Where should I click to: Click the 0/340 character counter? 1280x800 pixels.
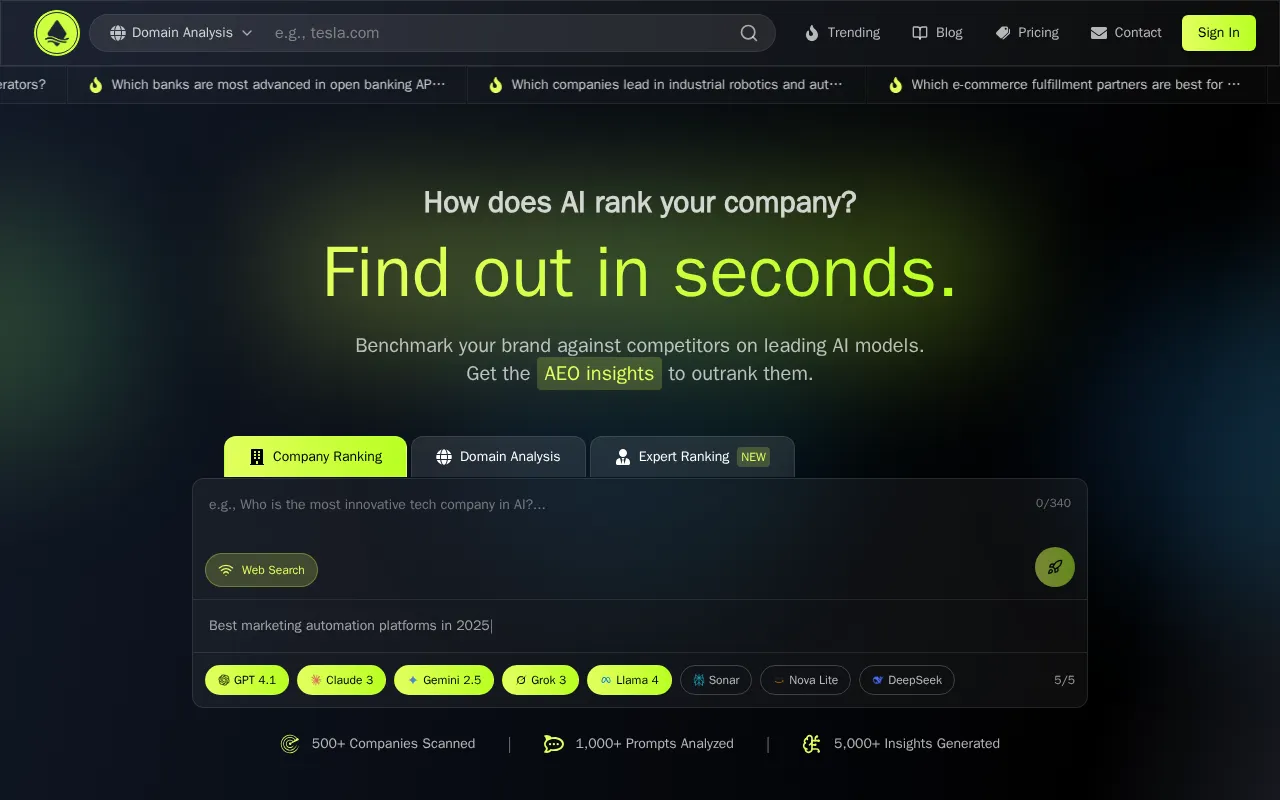pyautogui.click(x=1053, y=503)
